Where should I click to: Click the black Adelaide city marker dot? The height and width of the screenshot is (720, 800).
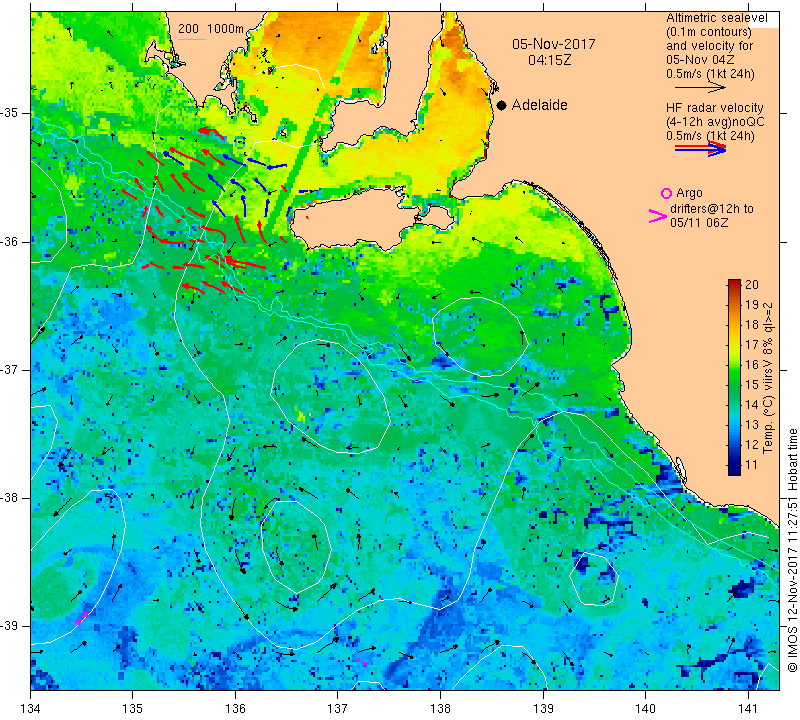(502, 105)
